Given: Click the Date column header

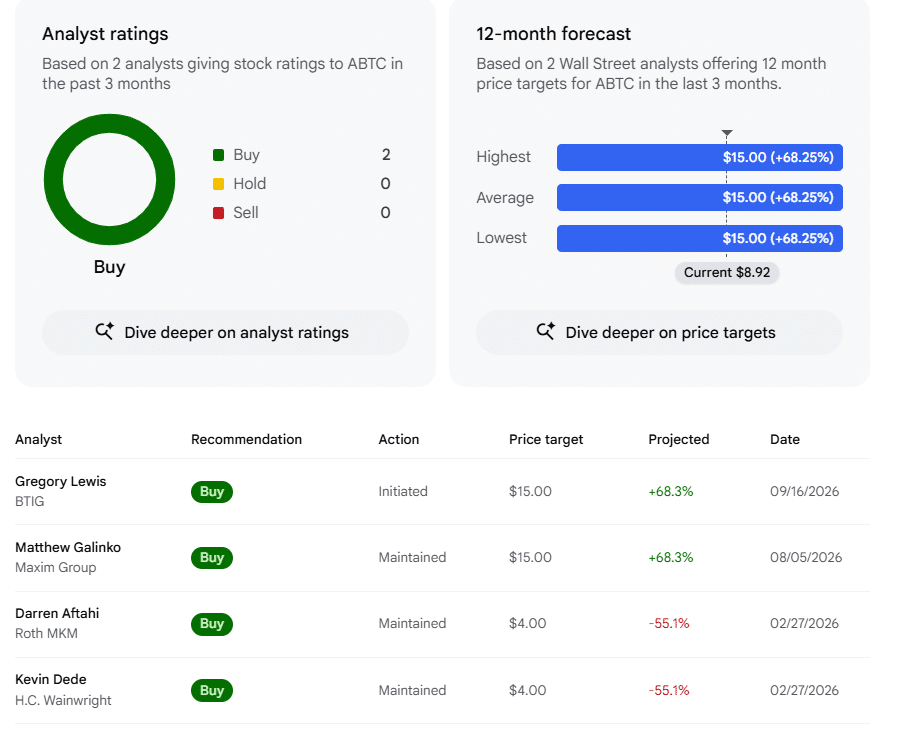Looking at the screenshot, I should (x=785, y=440).
